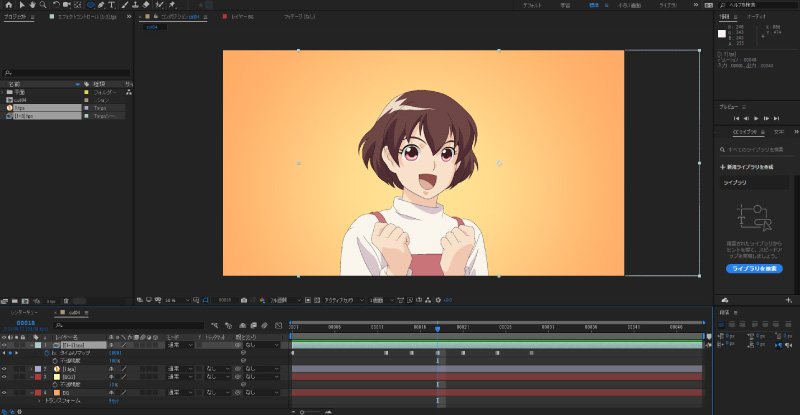Select the Libraries workspace in top bar
Viewport: 800px width, 415px height.
point(668,5)
